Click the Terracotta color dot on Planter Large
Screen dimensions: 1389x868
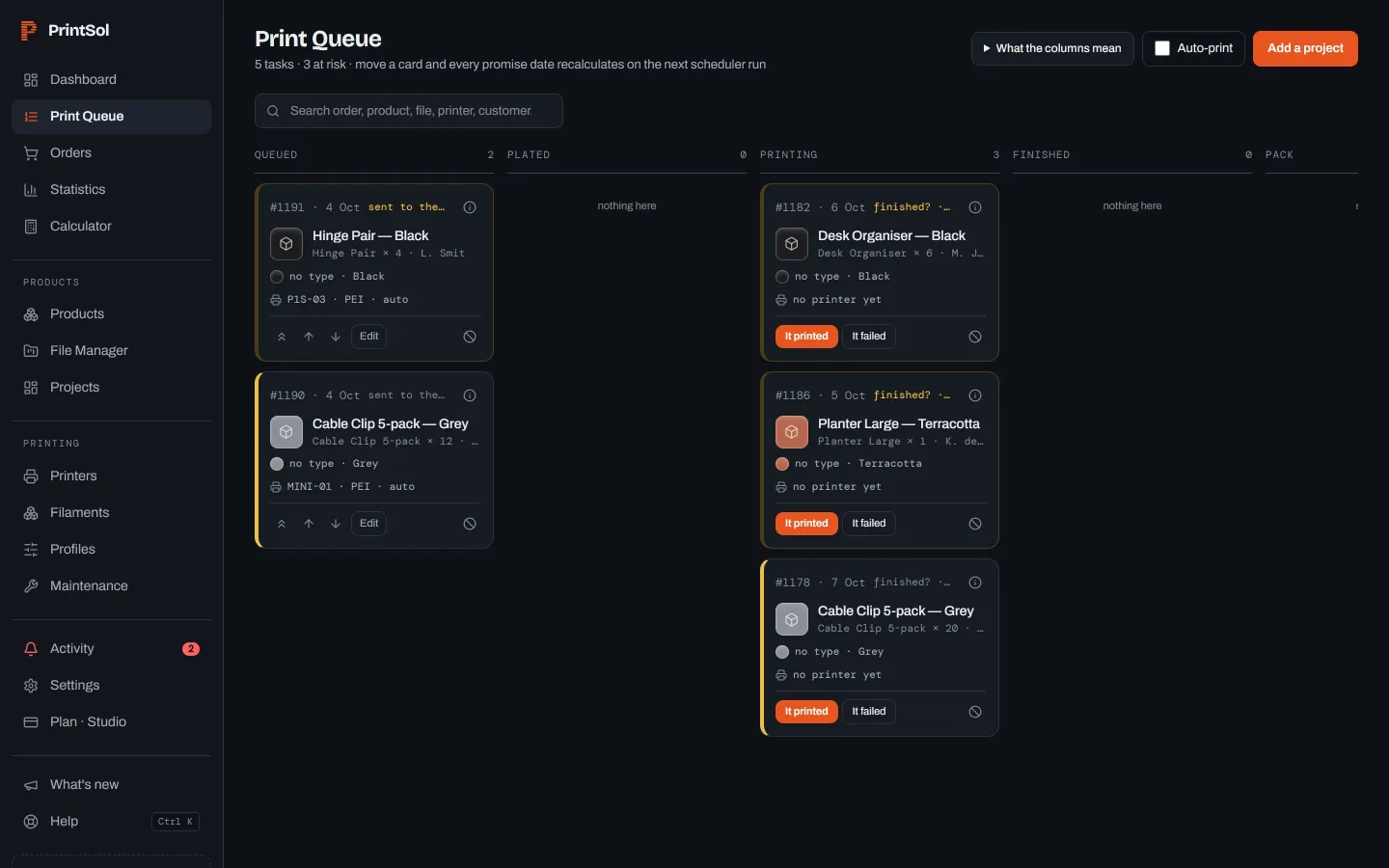pyautogui.click(x=782, y=464)
